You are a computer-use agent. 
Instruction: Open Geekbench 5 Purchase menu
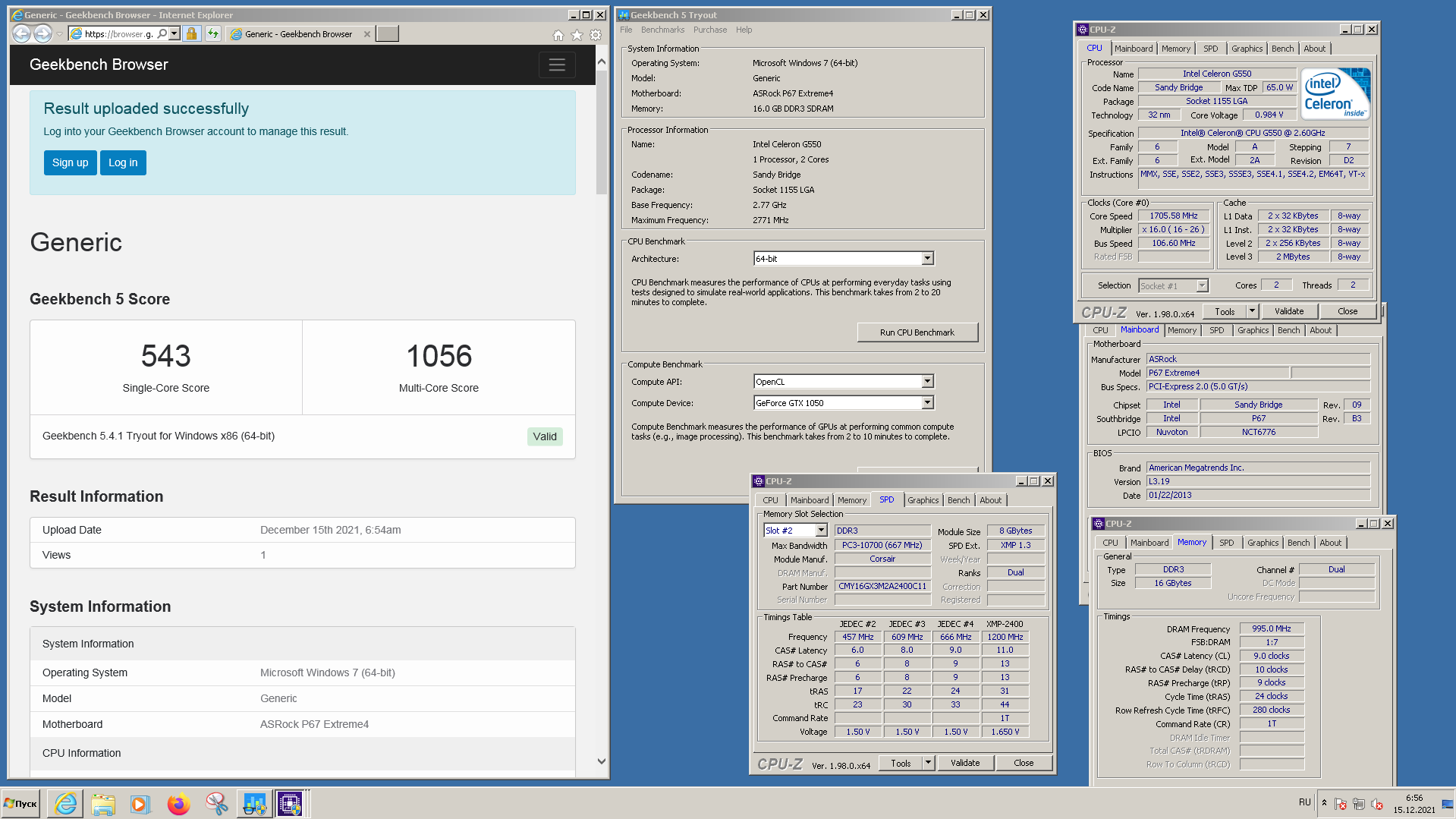710,30
